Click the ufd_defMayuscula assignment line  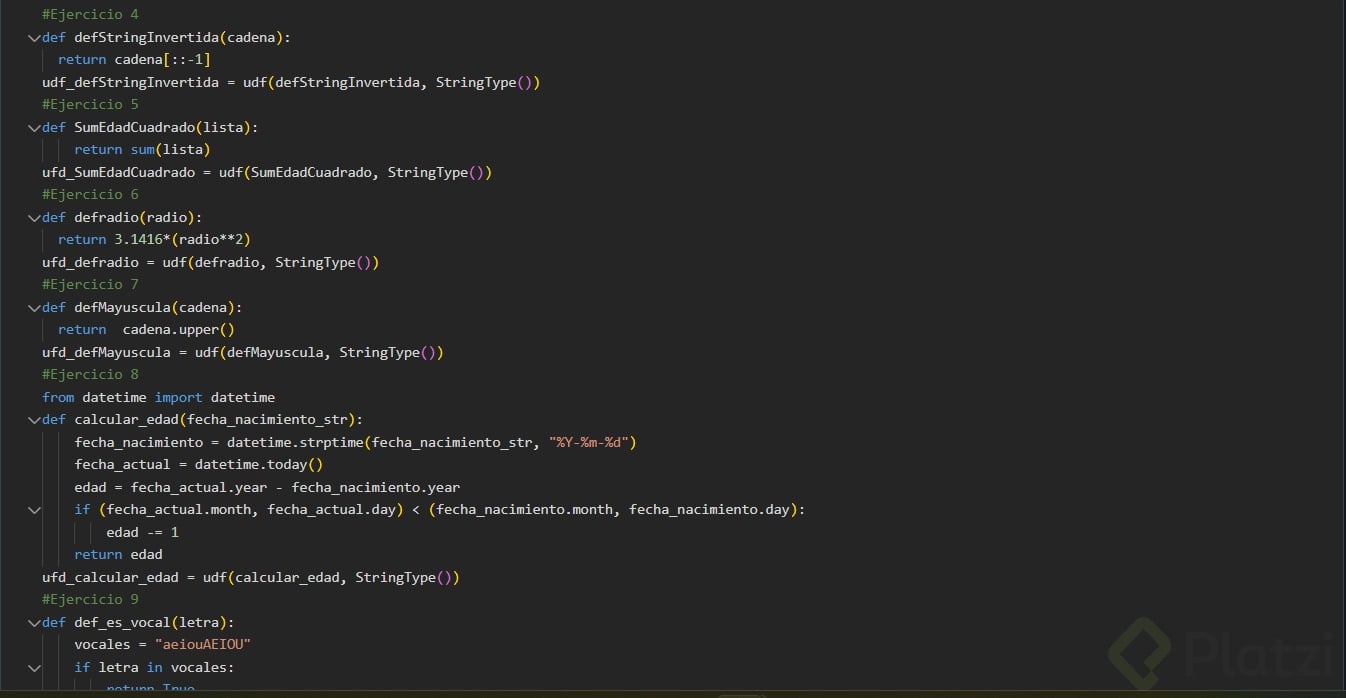point(243,353)
